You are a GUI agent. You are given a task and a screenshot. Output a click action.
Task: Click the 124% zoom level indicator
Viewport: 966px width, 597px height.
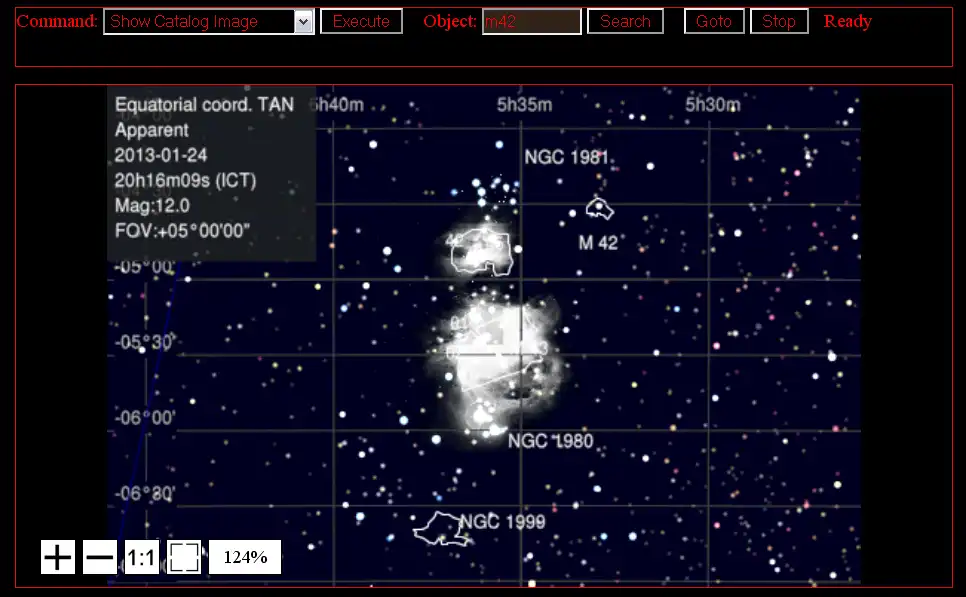coord(245,557)
